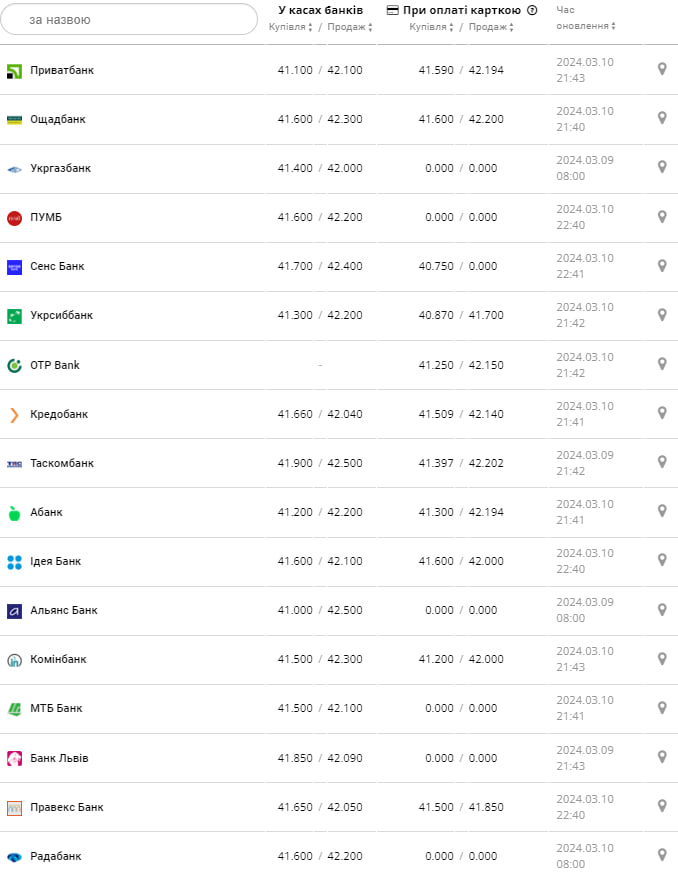
Task: Click location pin for Правекс Банк
Action: click(661, 806)
